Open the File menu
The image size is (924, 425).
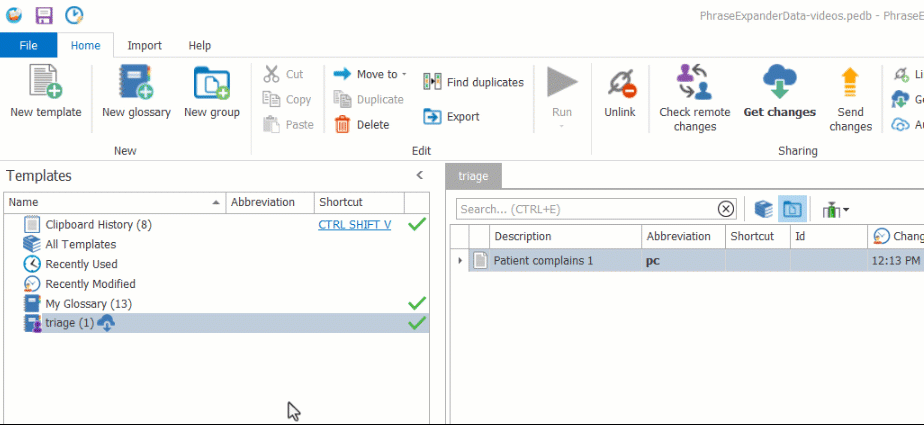pos(28,45)
